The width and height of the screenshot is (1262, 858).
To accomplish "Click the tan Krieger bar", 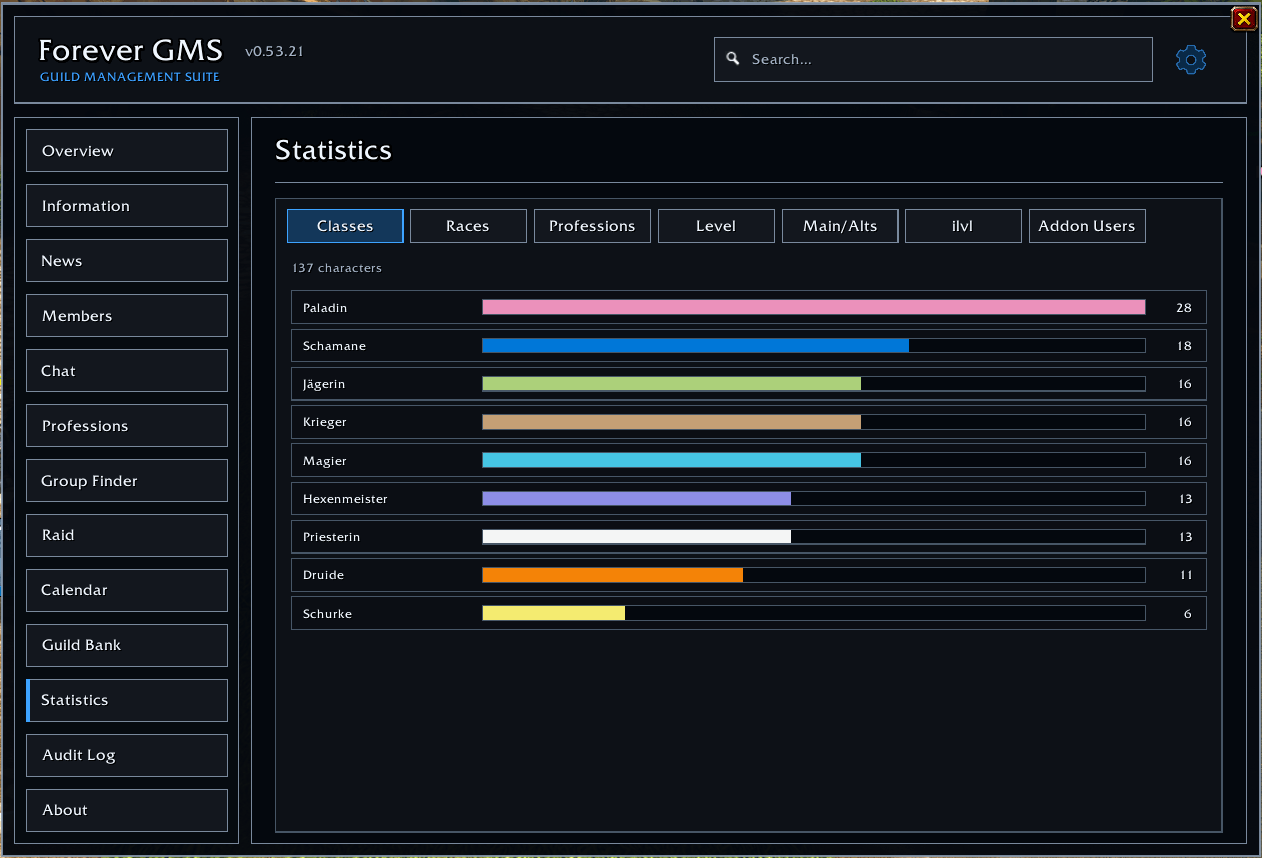I will pos(672,422).
